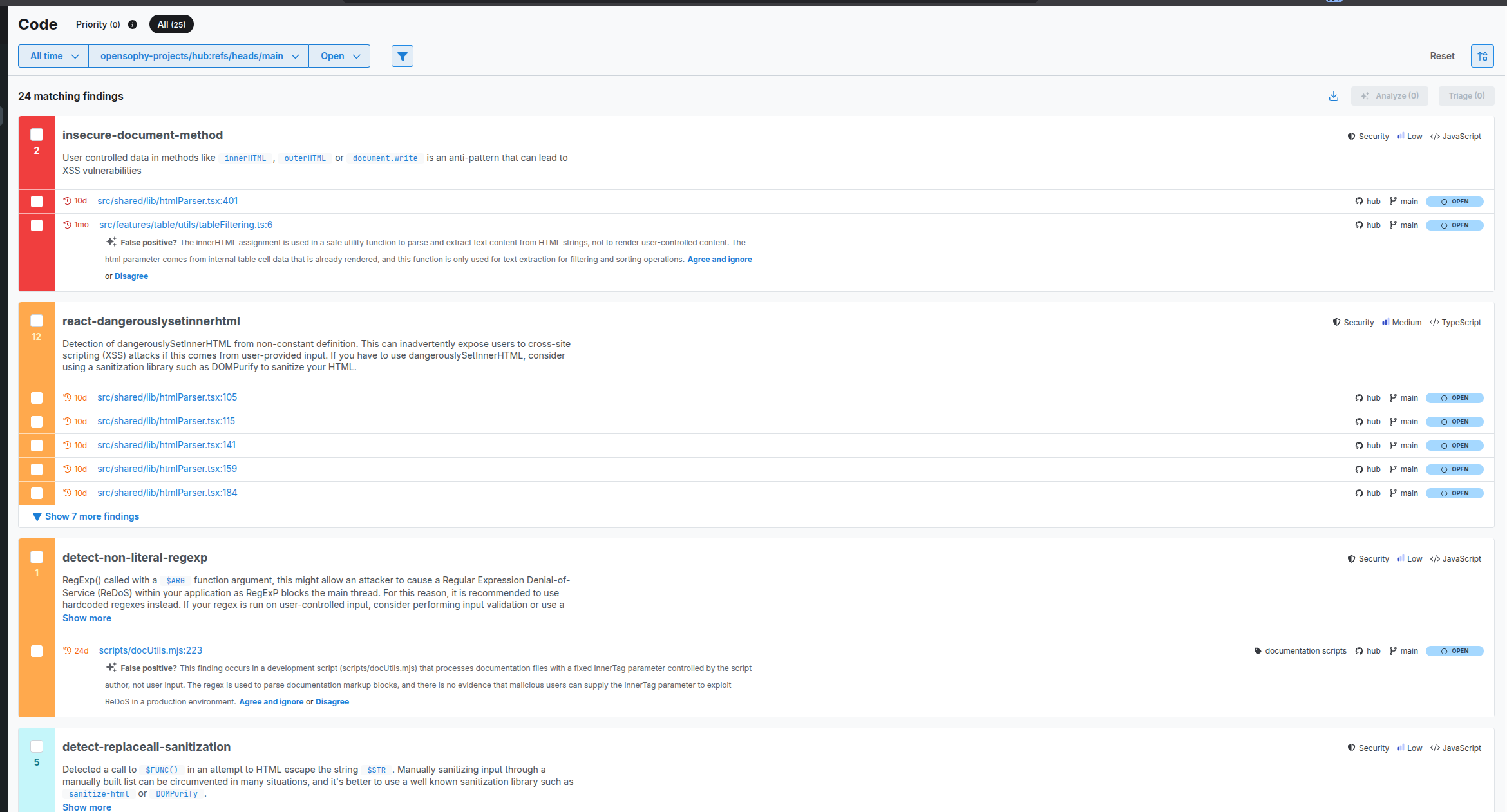
Task: Click the Reset button
Action: click(1442, 56)
